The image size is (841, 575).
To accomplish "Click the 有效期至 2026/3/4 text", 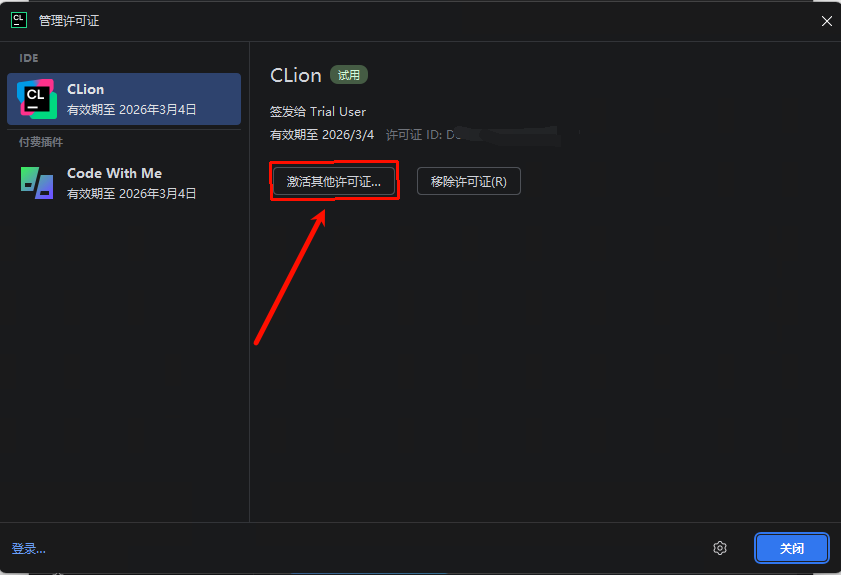I will (x=322, y=135).
